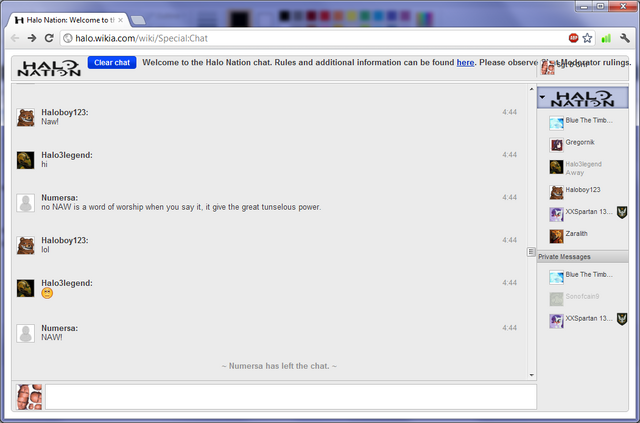Click Numersa's blank avatar beside 'NAW!' message
This screenshot has height=423, width=640.
[x=26, y=334]
